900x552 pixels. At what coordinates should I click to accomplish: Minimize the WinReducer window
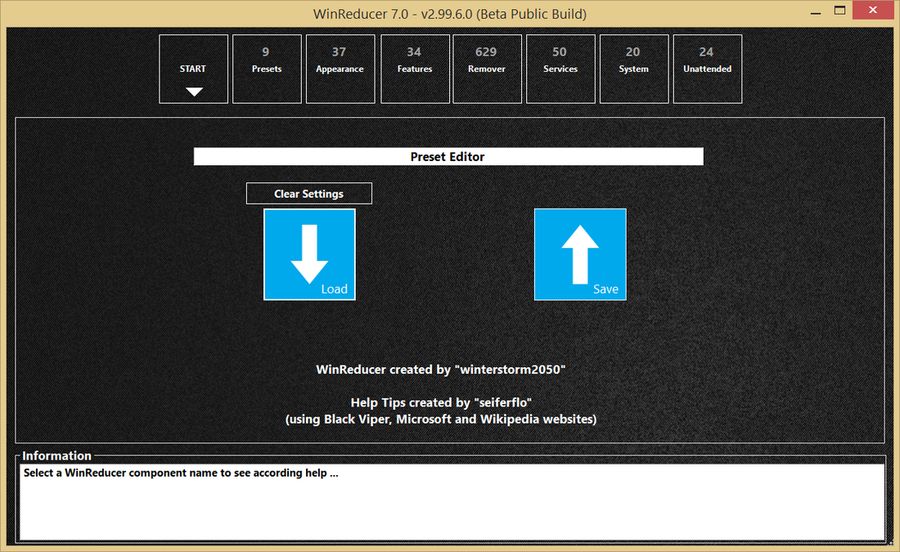(816, 11)
